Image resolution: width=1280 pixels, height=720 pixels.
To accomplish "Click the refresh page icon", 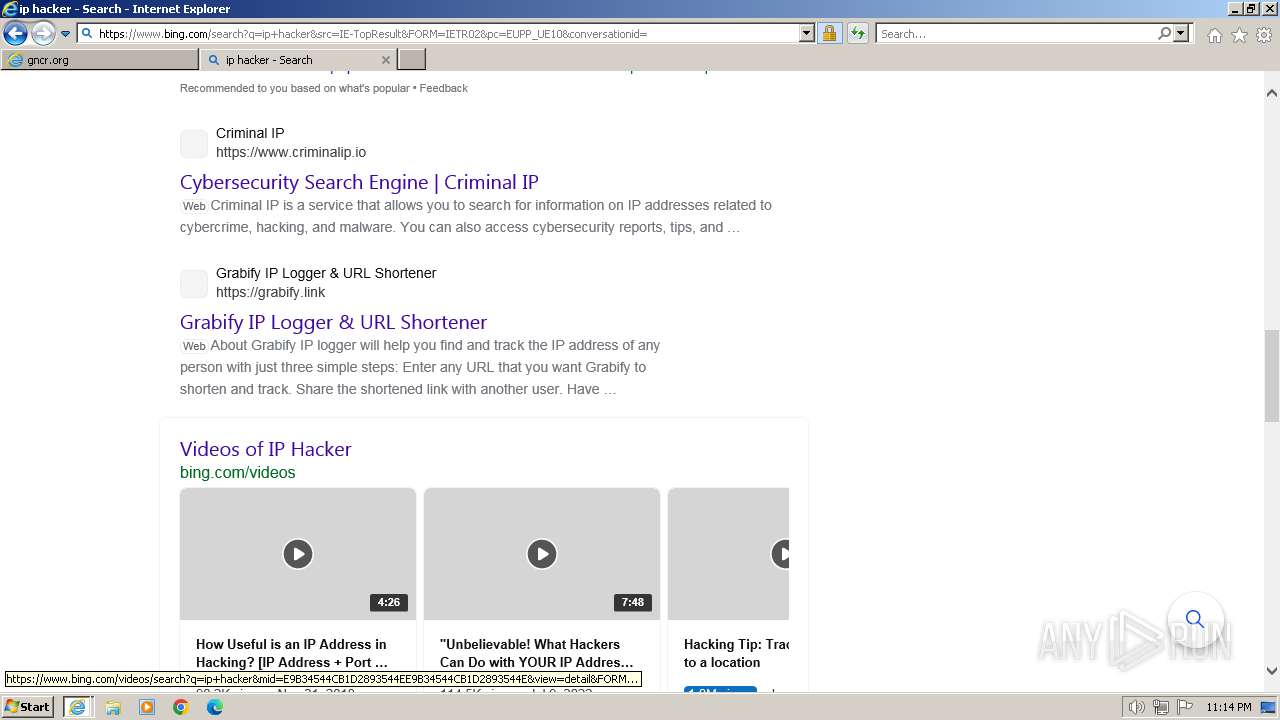I will 857,33.
